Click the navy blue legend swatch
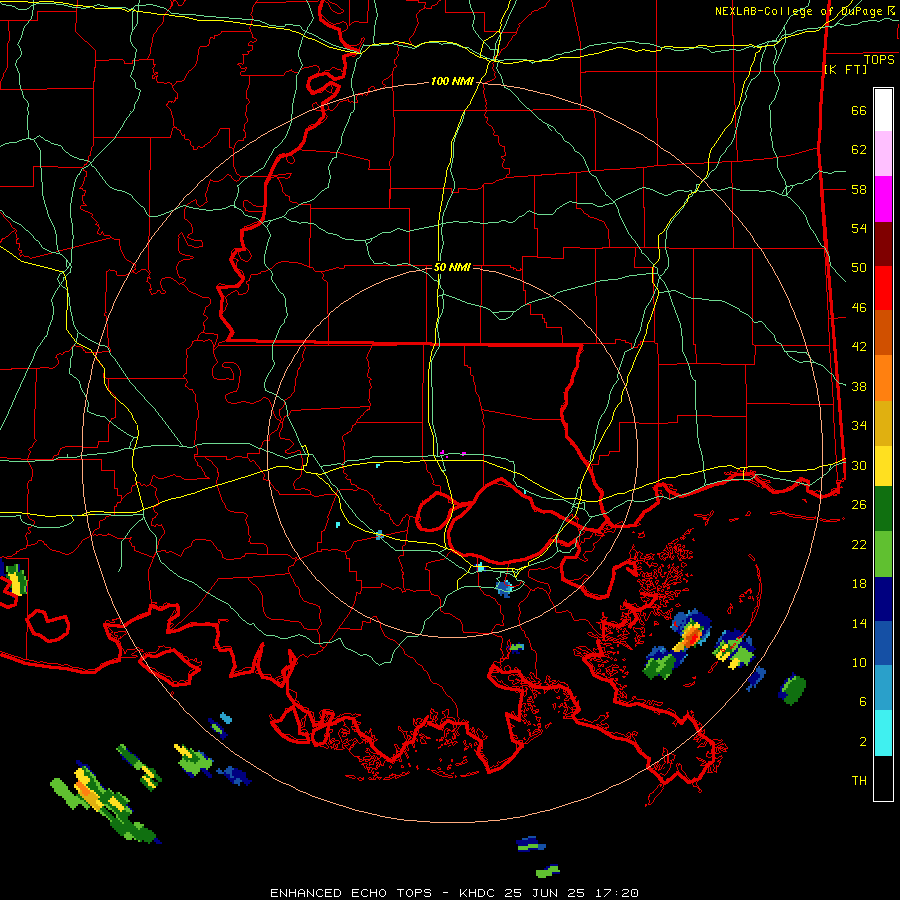900x900 pixels. point(883,599)
